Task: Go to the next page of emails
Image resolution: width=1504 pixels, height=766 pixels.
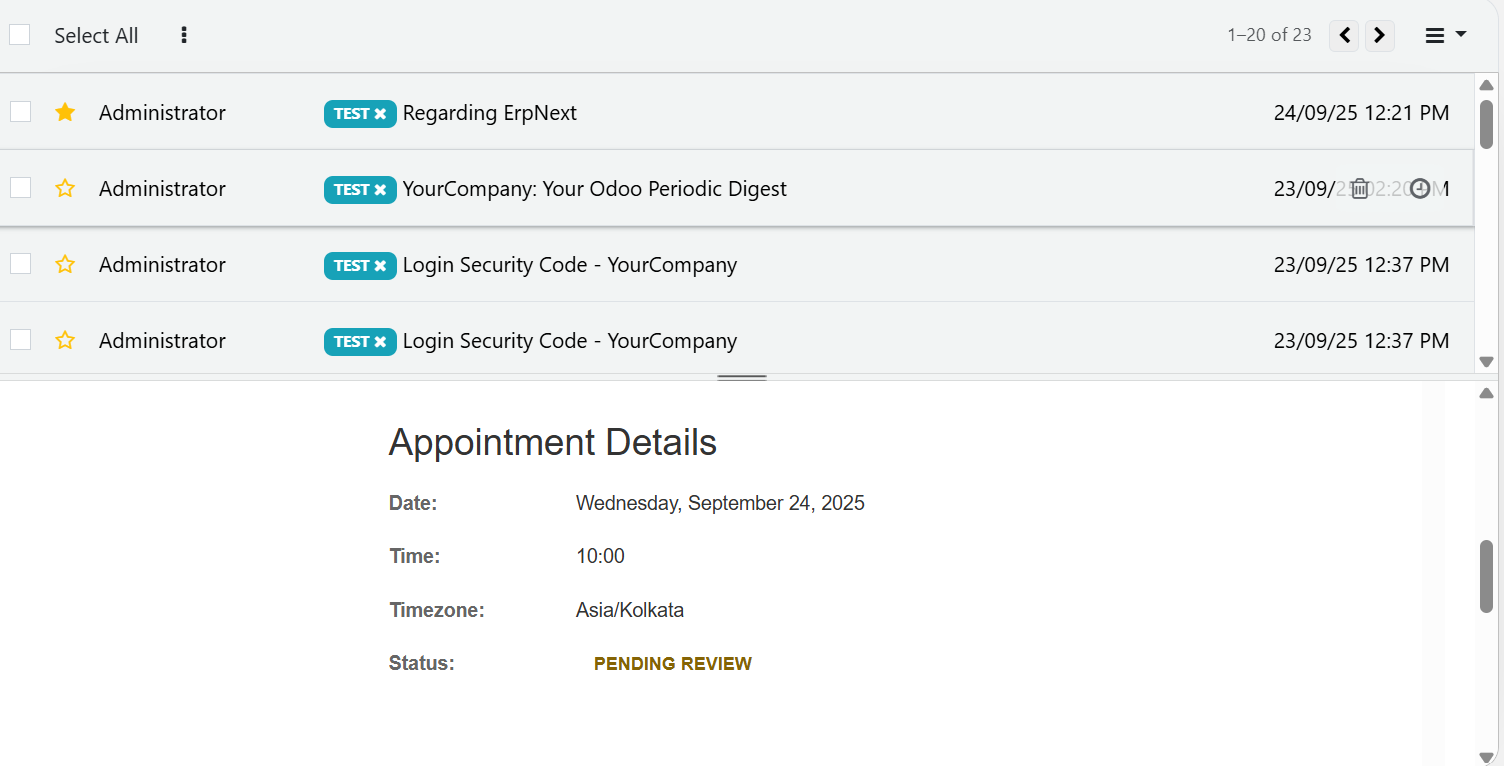Action: (1379, 35)
